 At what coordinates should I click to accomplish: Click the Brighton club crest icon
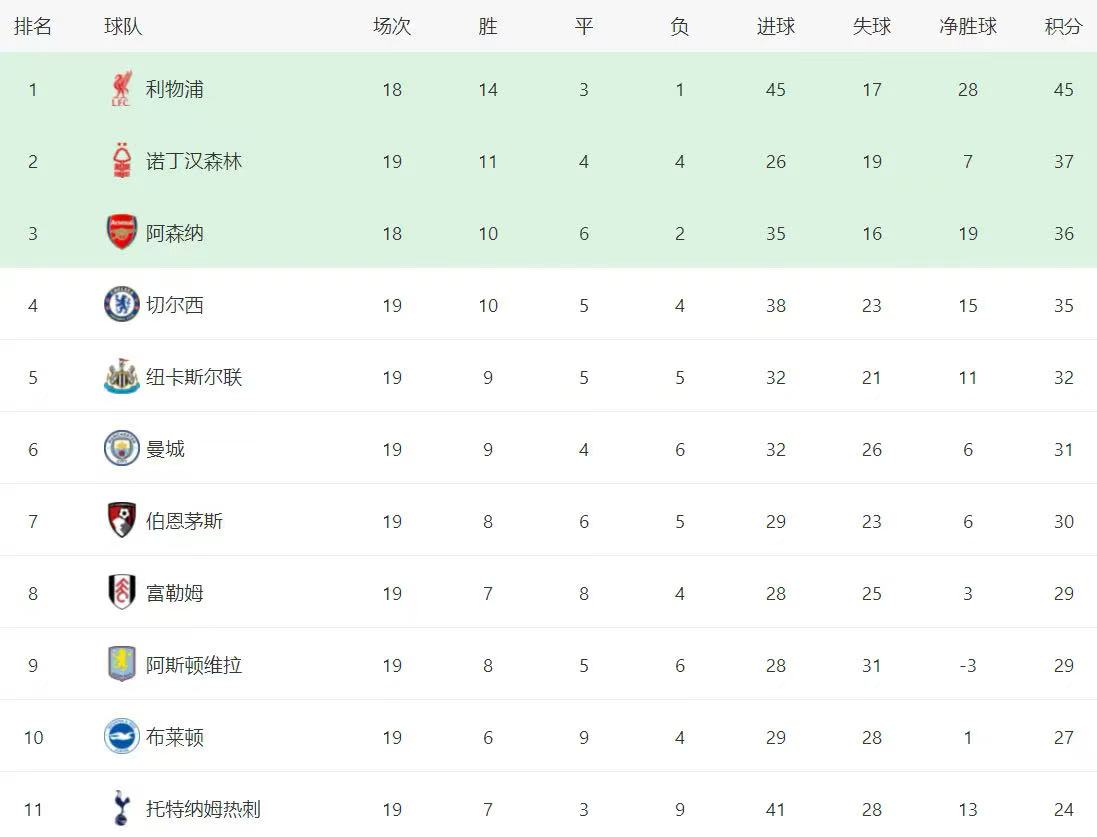pyautogui.click(x=121, y=737)
